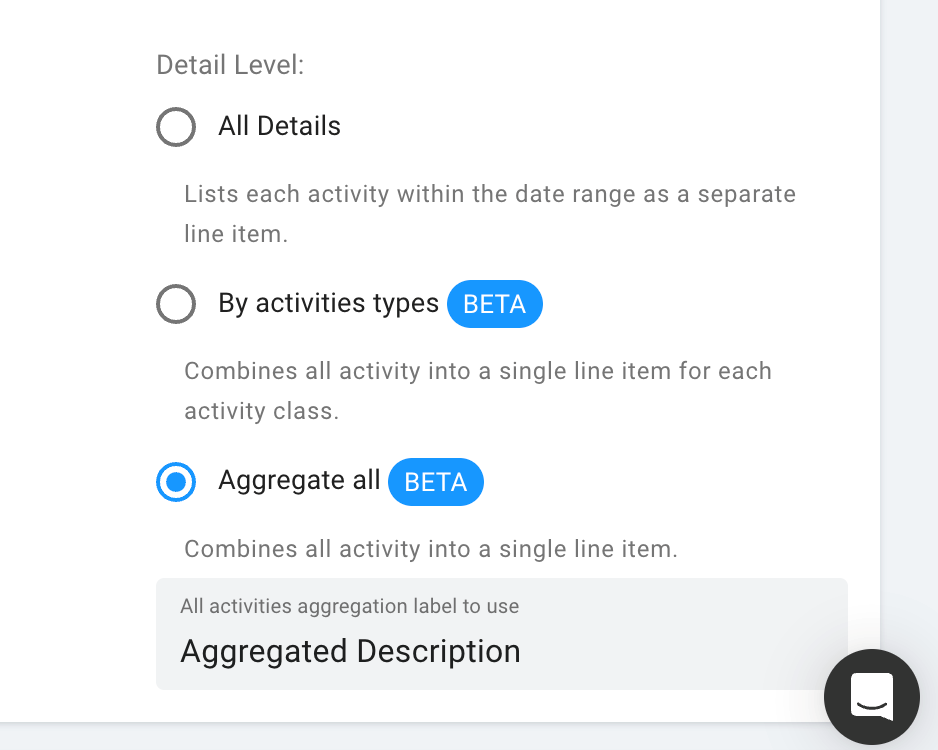
Task: Focus the Aggregated Description text field
Action: tap(501, 634)
